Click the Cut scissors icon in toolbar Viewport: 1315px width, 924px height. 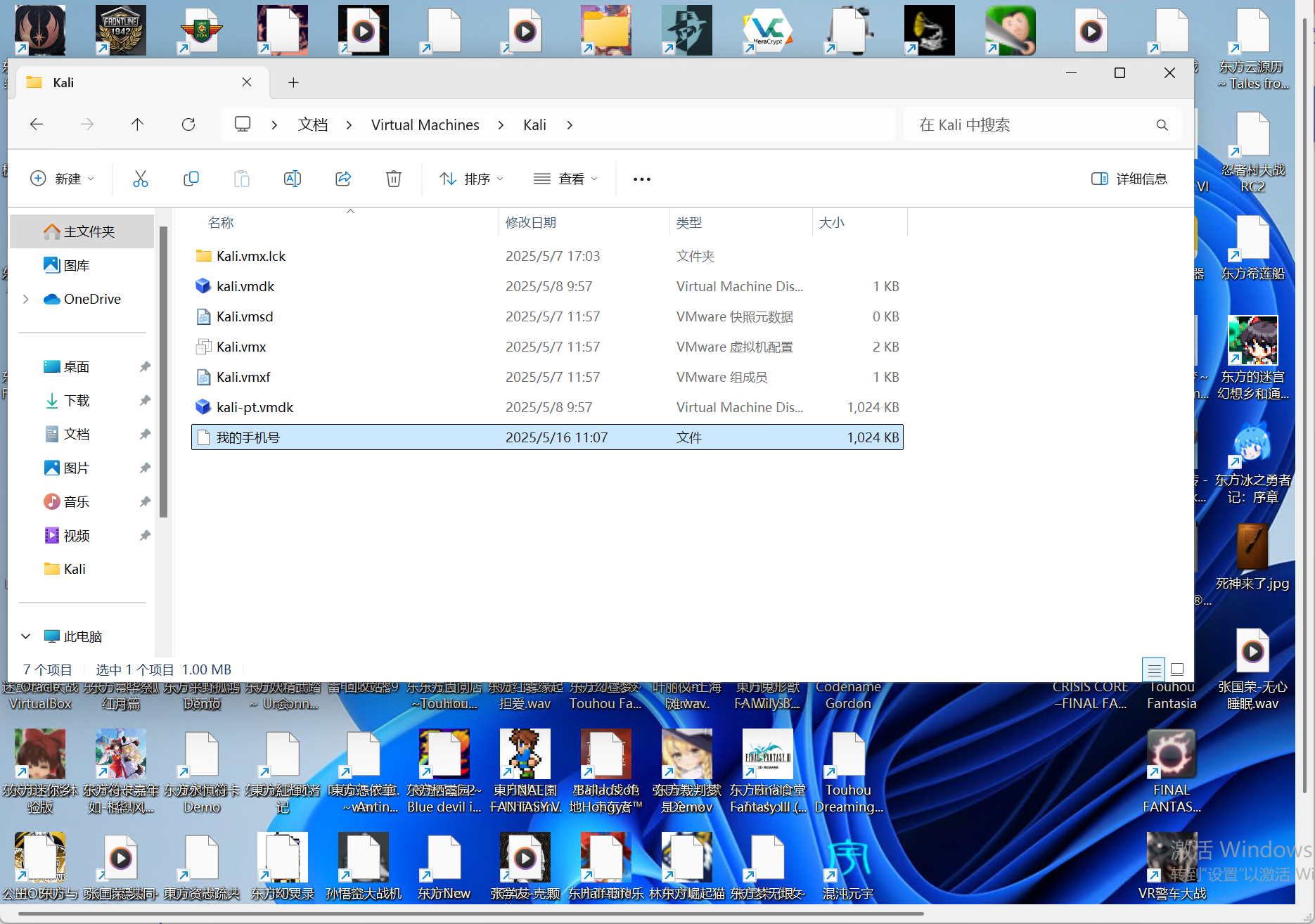[x=141, y=179]
